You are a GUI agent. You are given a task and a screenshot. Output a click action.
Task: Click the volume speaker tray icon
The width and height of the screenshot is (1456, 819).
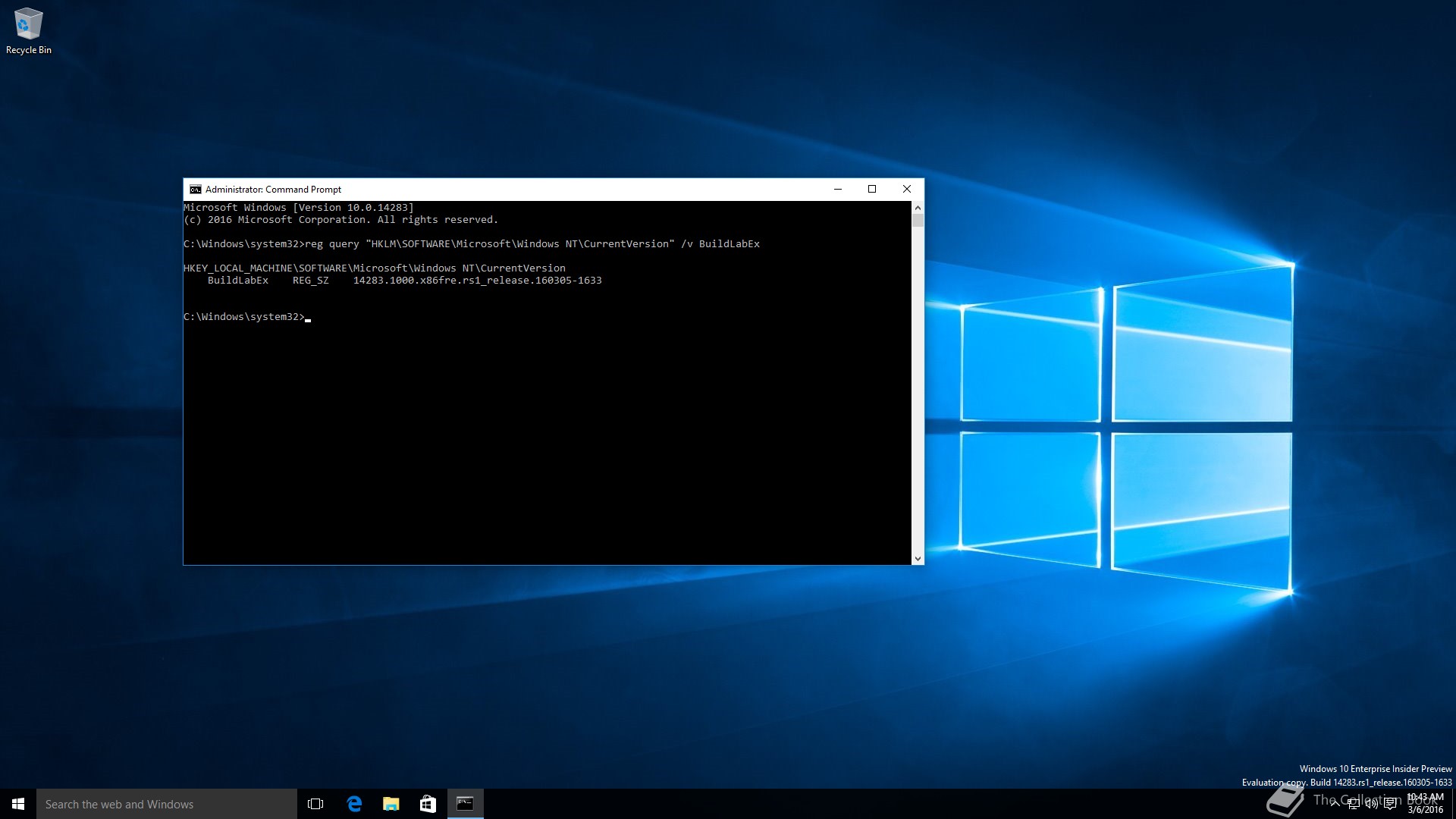(x=1372, y=805)
